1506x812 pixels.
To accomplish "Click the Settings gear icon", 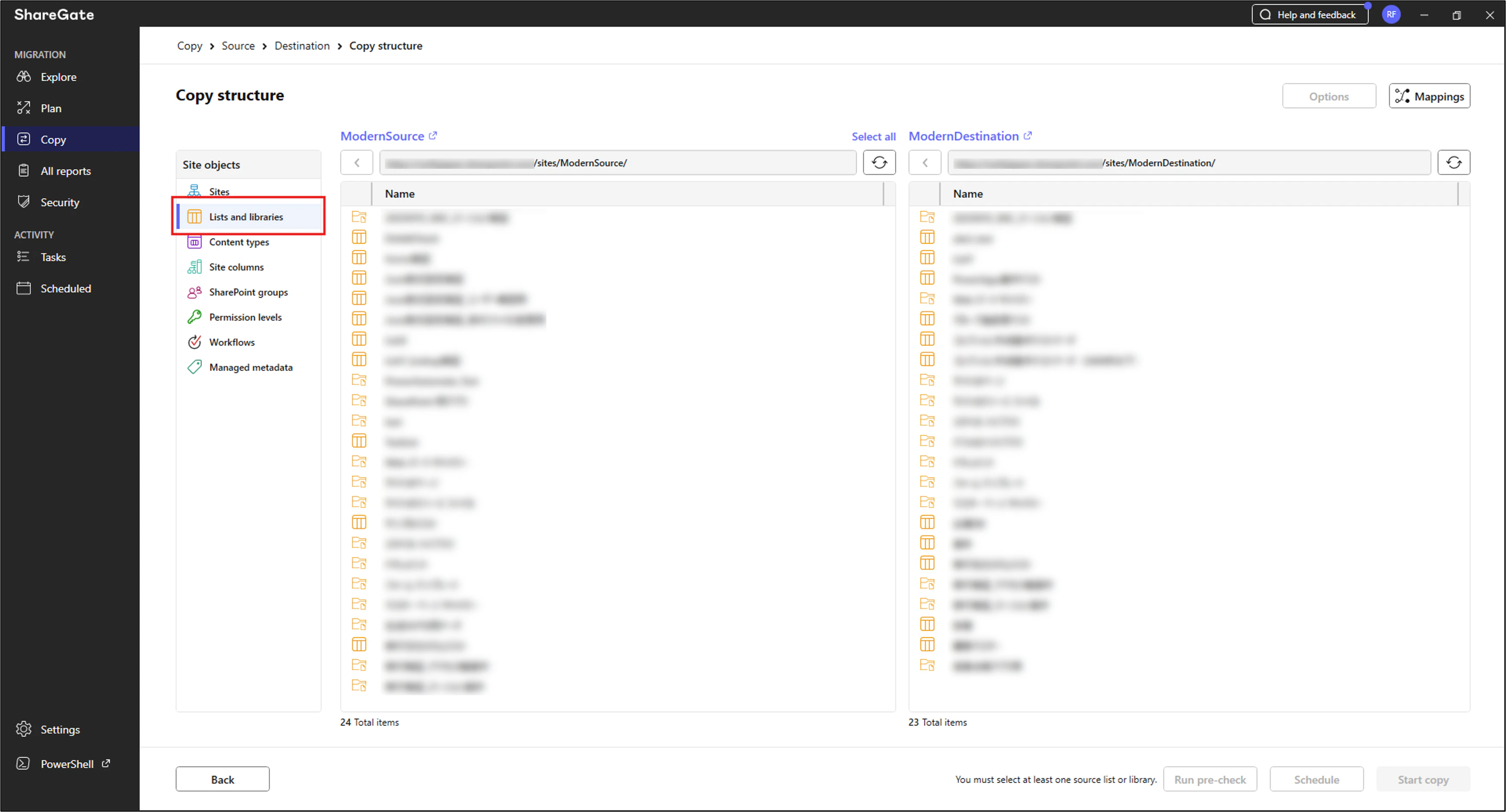I will [x=23, y=729].
